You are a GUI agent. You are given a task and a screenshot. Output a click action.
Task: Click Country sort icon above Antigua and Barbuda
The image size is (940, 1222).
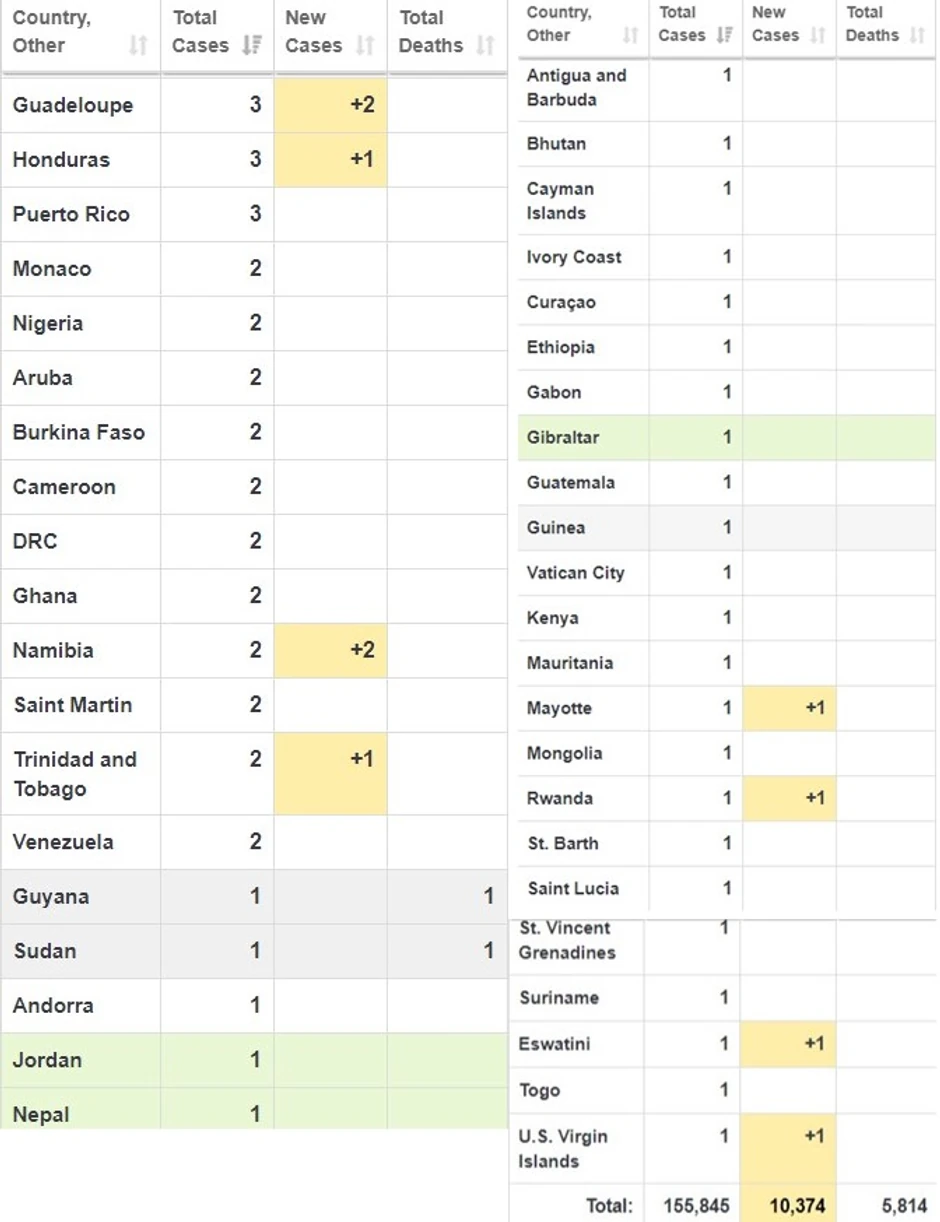click(630, 36)
